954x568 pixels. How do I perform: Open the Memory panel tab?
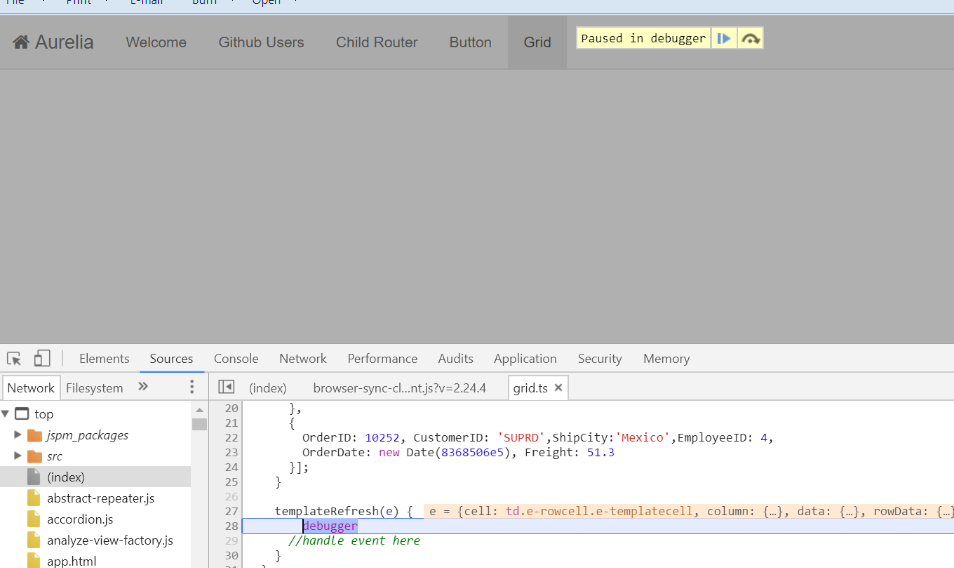click(x=666, y=359)
